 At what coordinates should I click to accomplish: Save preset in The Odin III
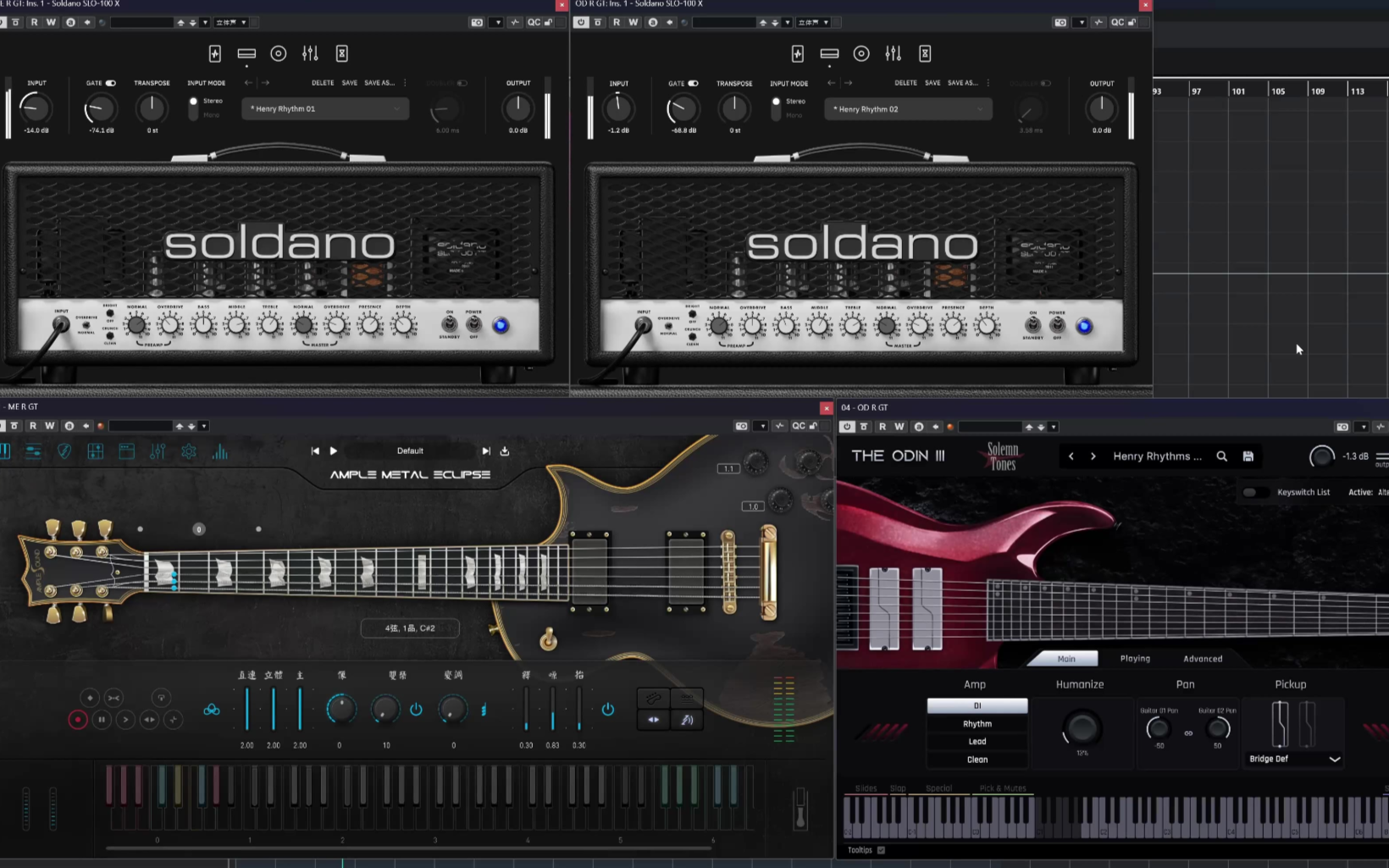click(x=1248, y=456)
